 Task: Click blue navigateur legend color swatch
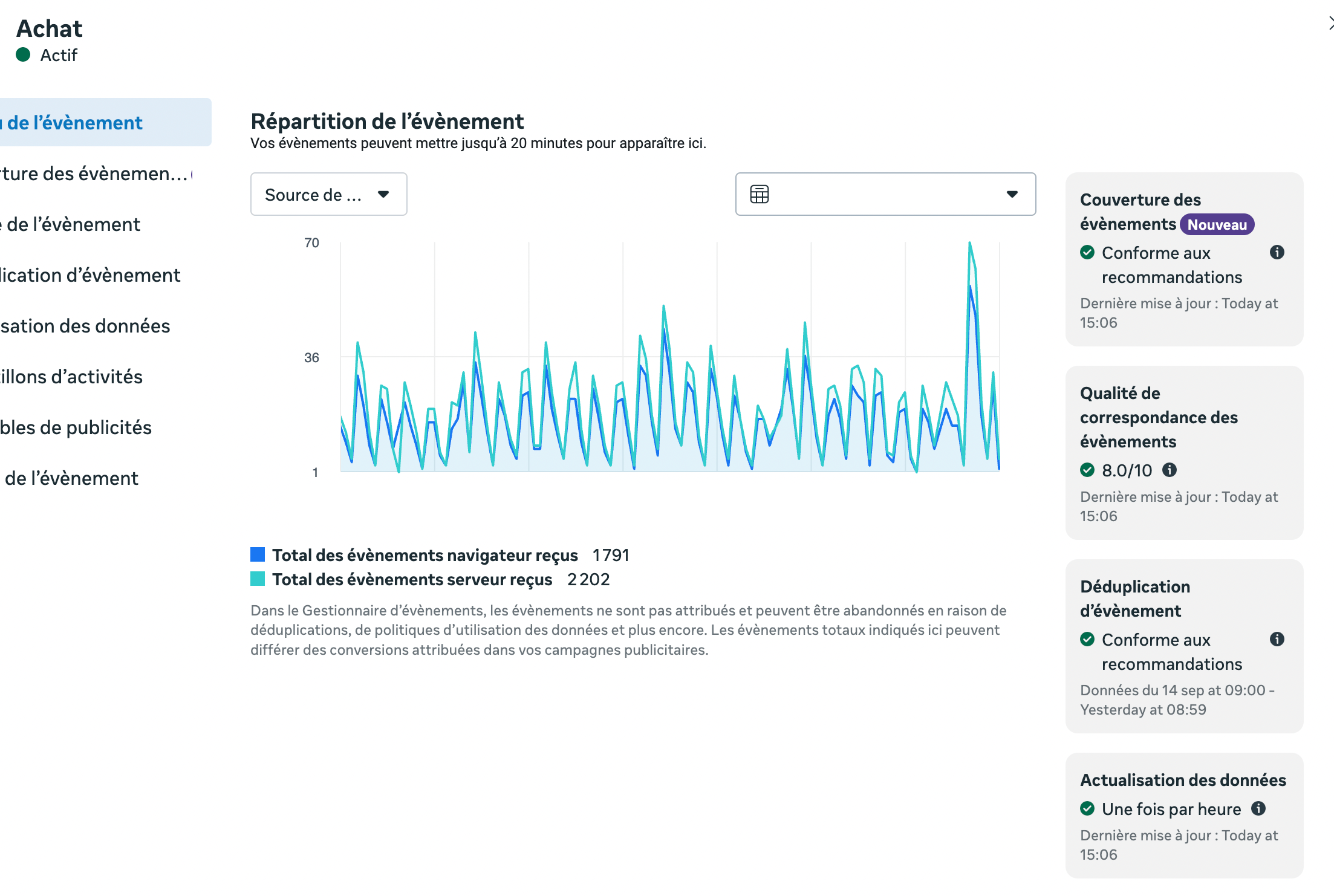pos(258,554)
